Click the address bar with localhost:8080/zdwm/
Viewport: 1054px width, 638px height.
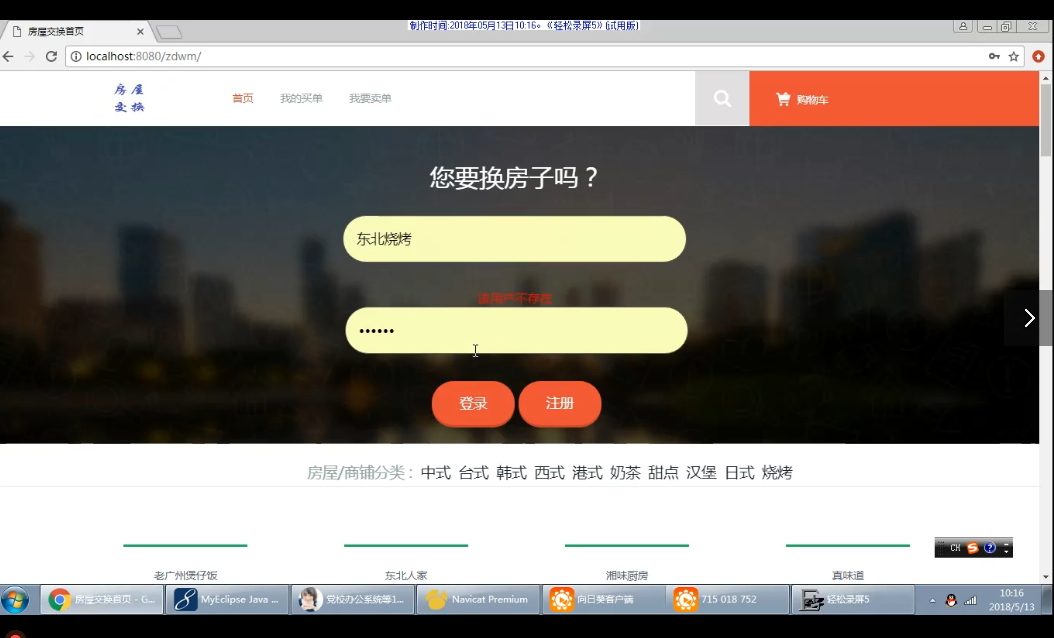(x=524, y=56)
